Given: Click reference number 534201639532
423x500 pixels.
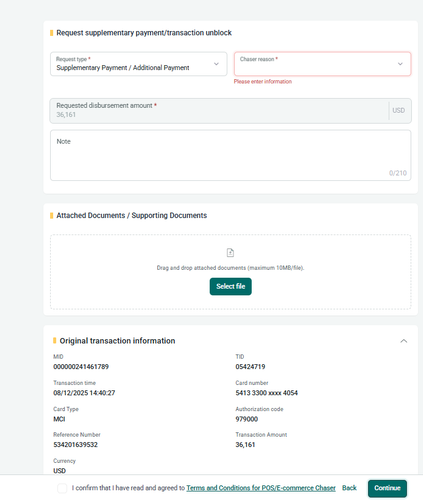Looking at the screenshot, I should pyautogui.click(x=75, y=445).
